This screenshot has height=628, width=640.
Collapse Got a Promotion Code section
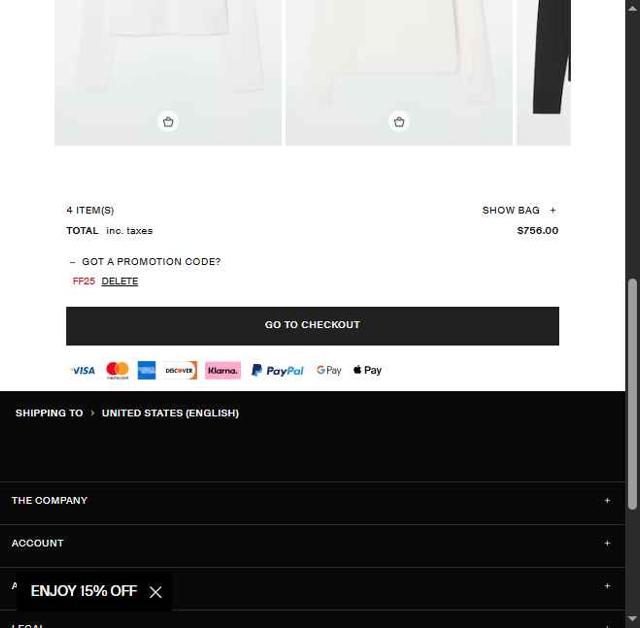145,262
